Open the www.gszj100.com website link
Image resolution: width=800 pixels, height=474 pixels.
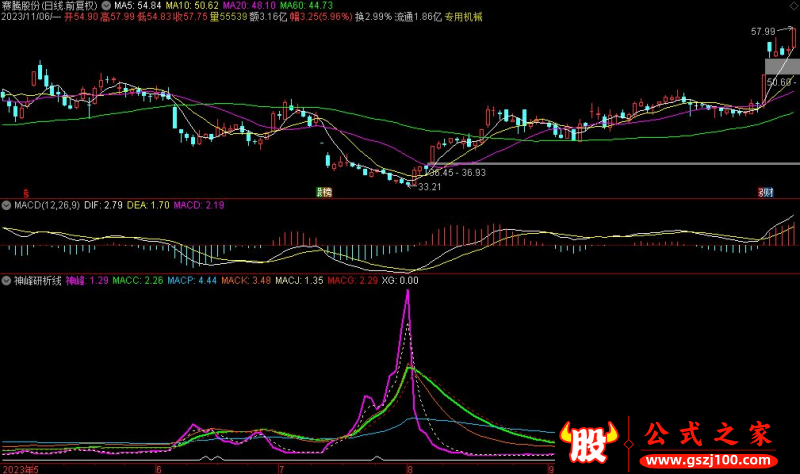pos(708,460)
